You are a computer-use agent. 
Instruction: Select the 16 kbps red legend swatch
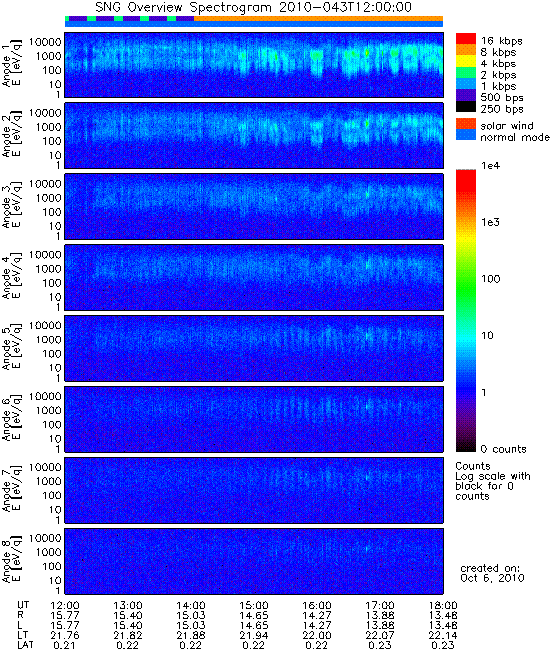coord(466,38)
